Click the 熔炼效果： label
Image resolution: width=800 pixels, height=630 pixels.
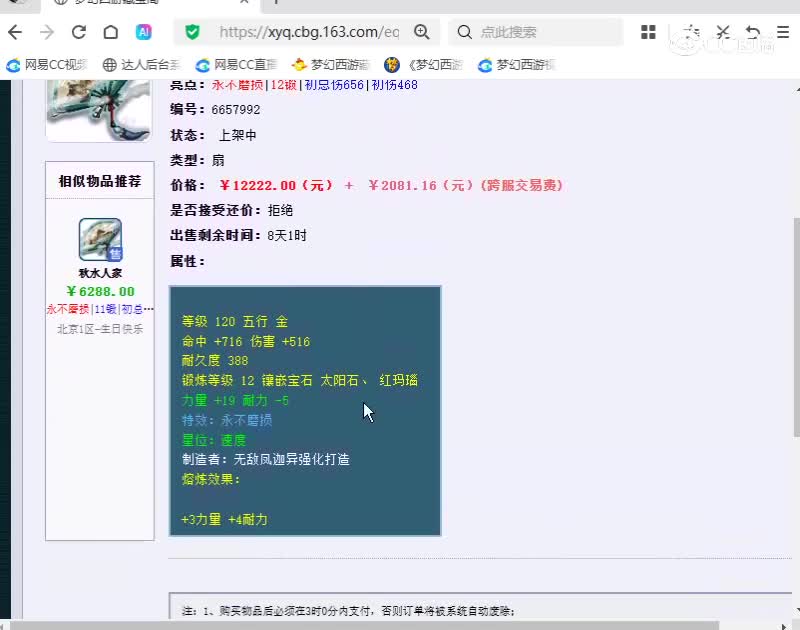[x=211, y=480]
